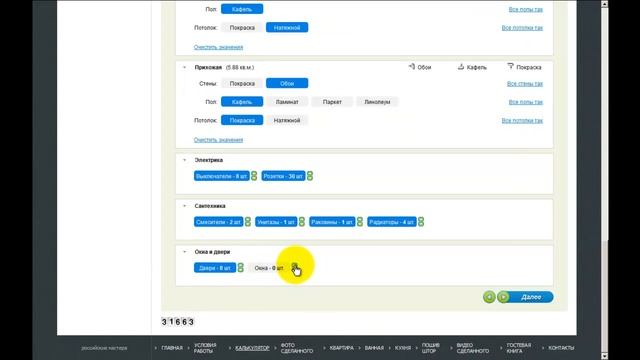The width and height of the screenshot is (640, 360).
Task: Collapse the Прихожая section arrow
Action: [184, 67]
